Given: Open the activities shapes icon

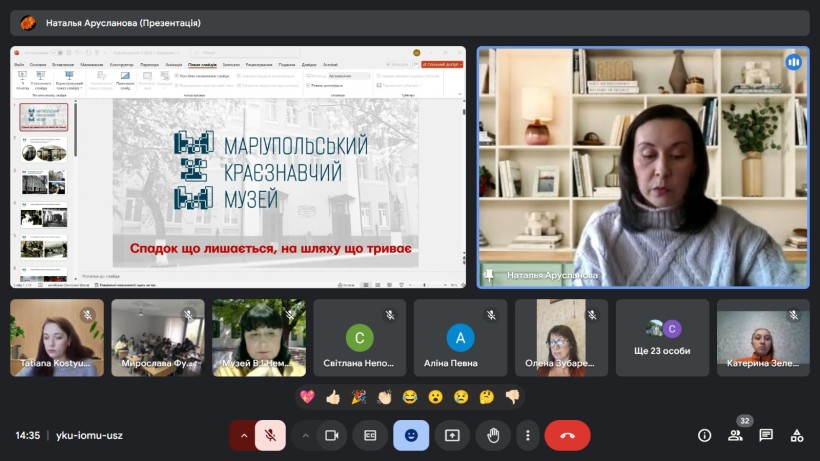Looking at the screenshot, I should click(x=796, y=435).
